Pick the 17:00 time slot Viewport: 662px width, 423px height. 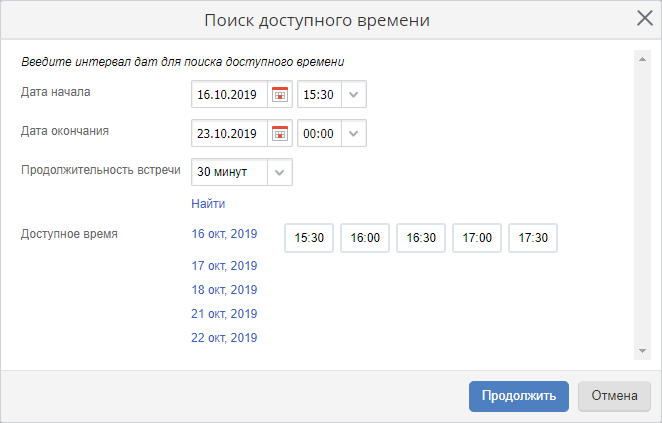(477, 238)
